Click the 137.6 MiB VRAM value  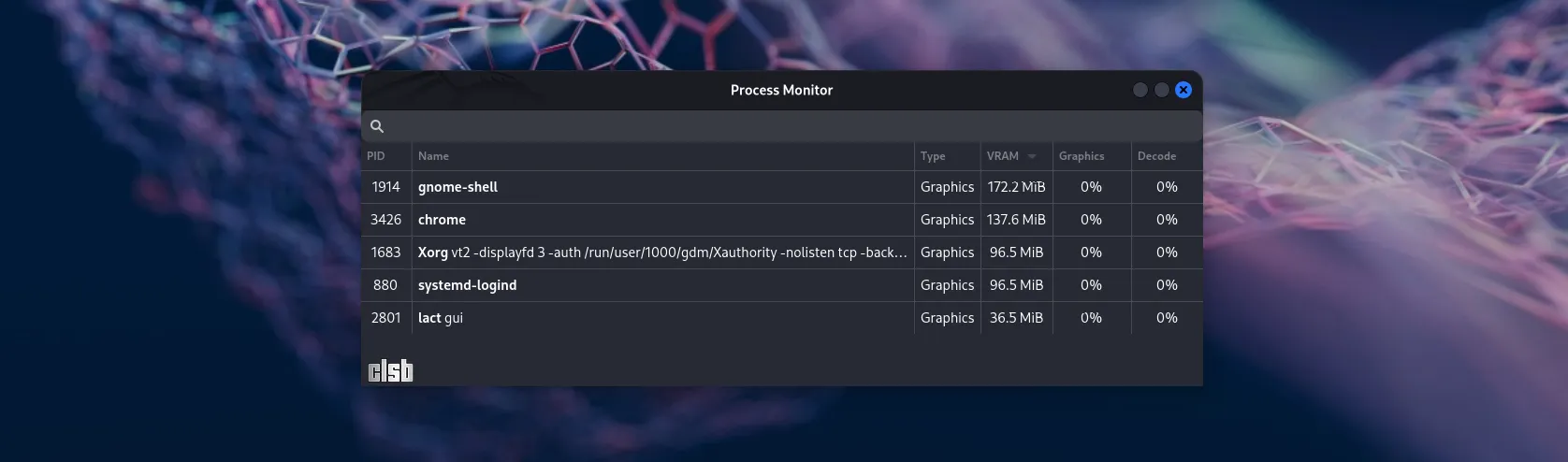tap(1016, 220)
